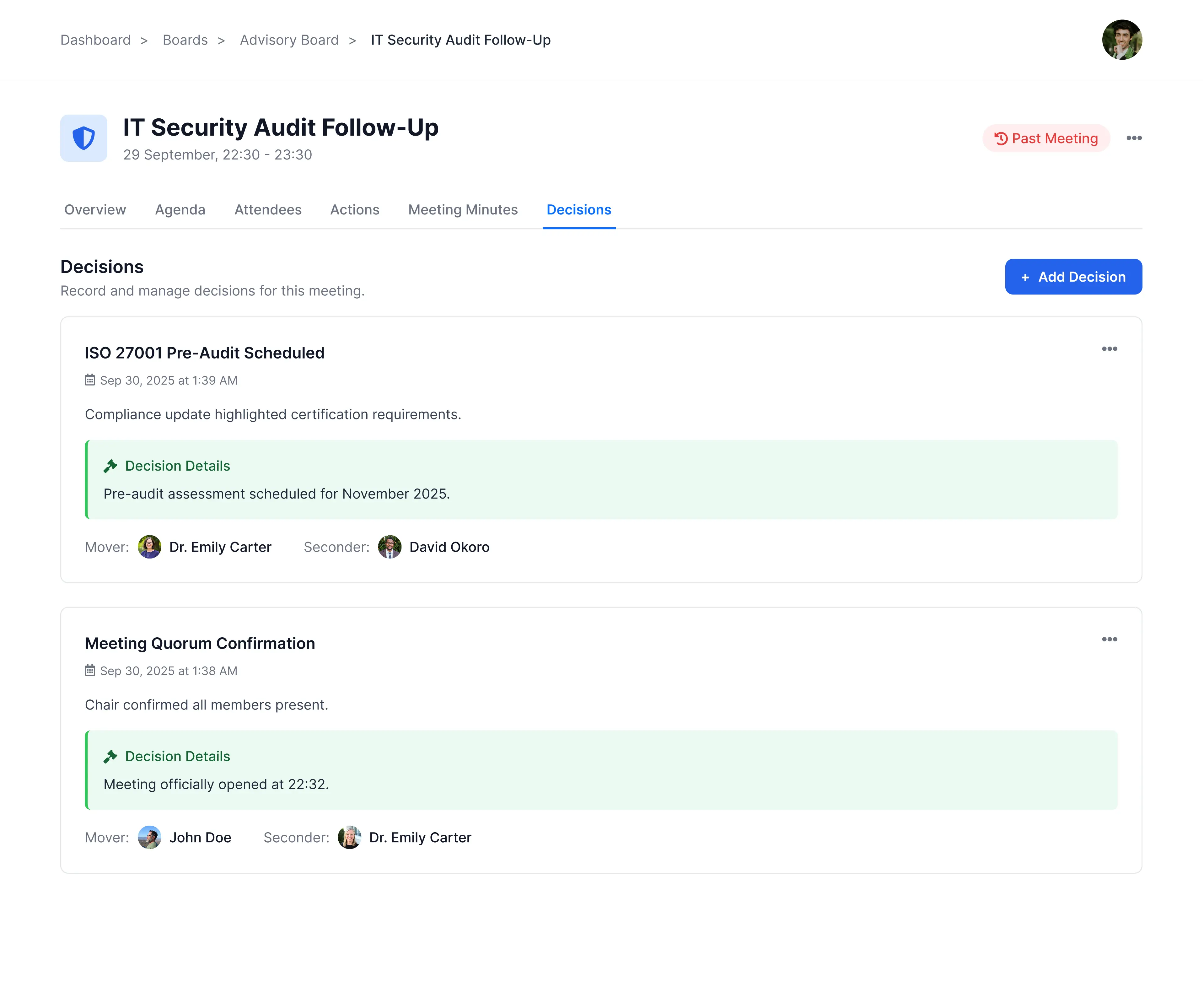Open the Meeting Minutes tab
This screenshot has height=982, width=1204.
pos(463,210)
